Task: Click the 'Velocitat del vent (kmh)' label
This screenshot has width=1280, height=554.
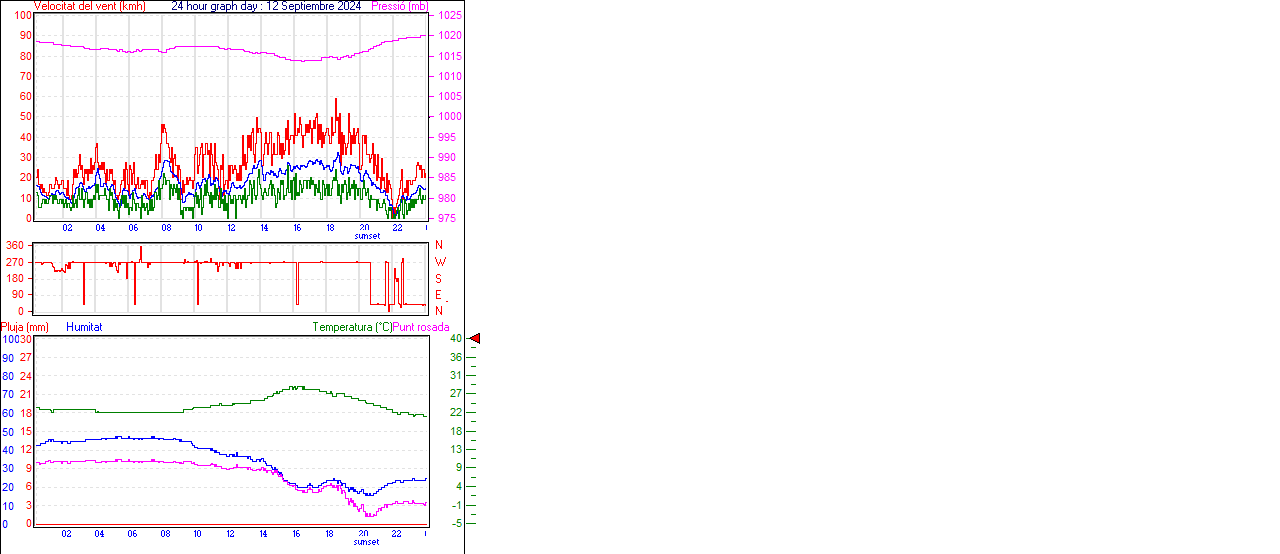Action: [89, 6]
